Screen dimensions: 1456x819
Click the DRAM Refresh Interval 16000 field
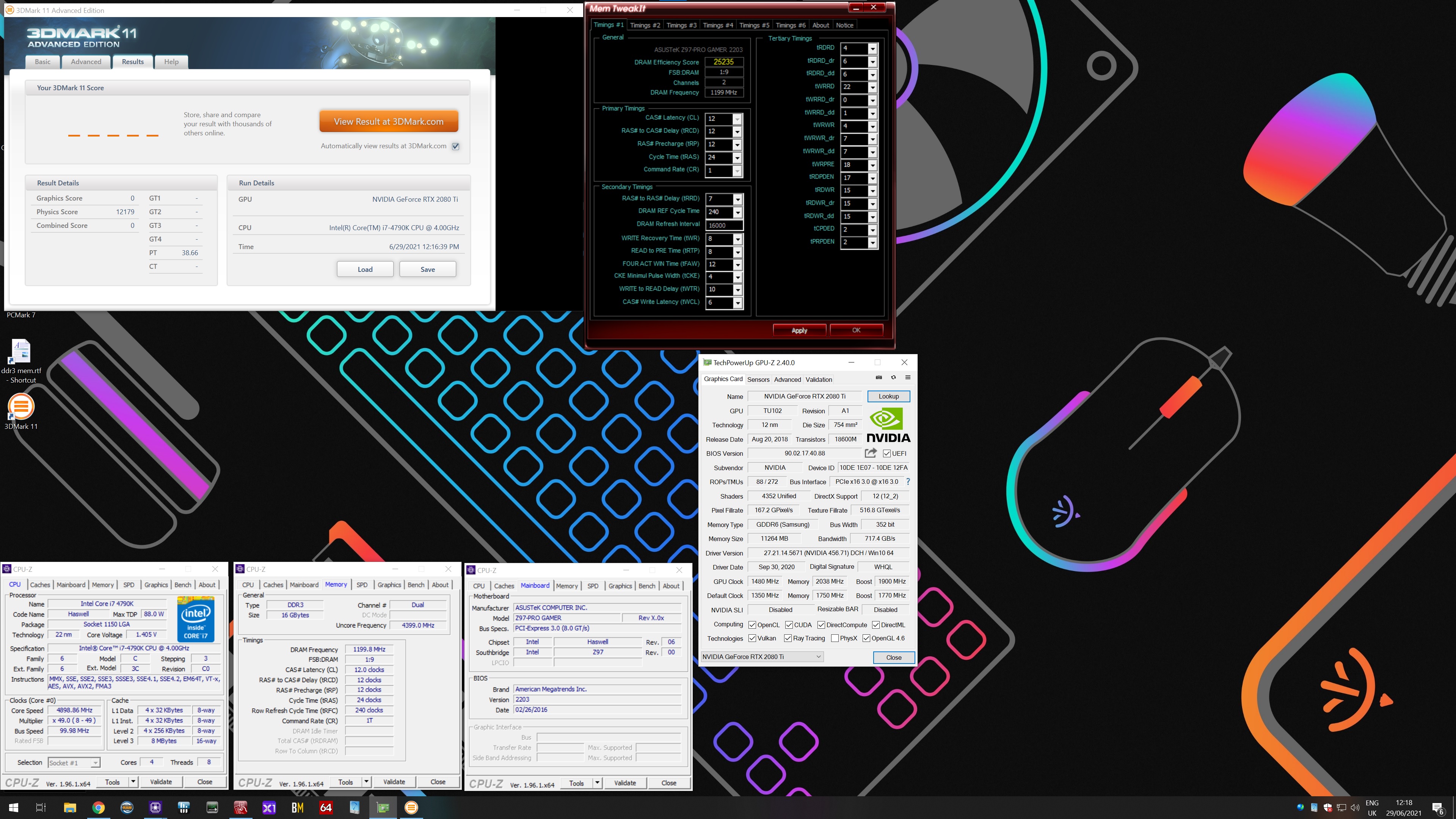[725, 225]
